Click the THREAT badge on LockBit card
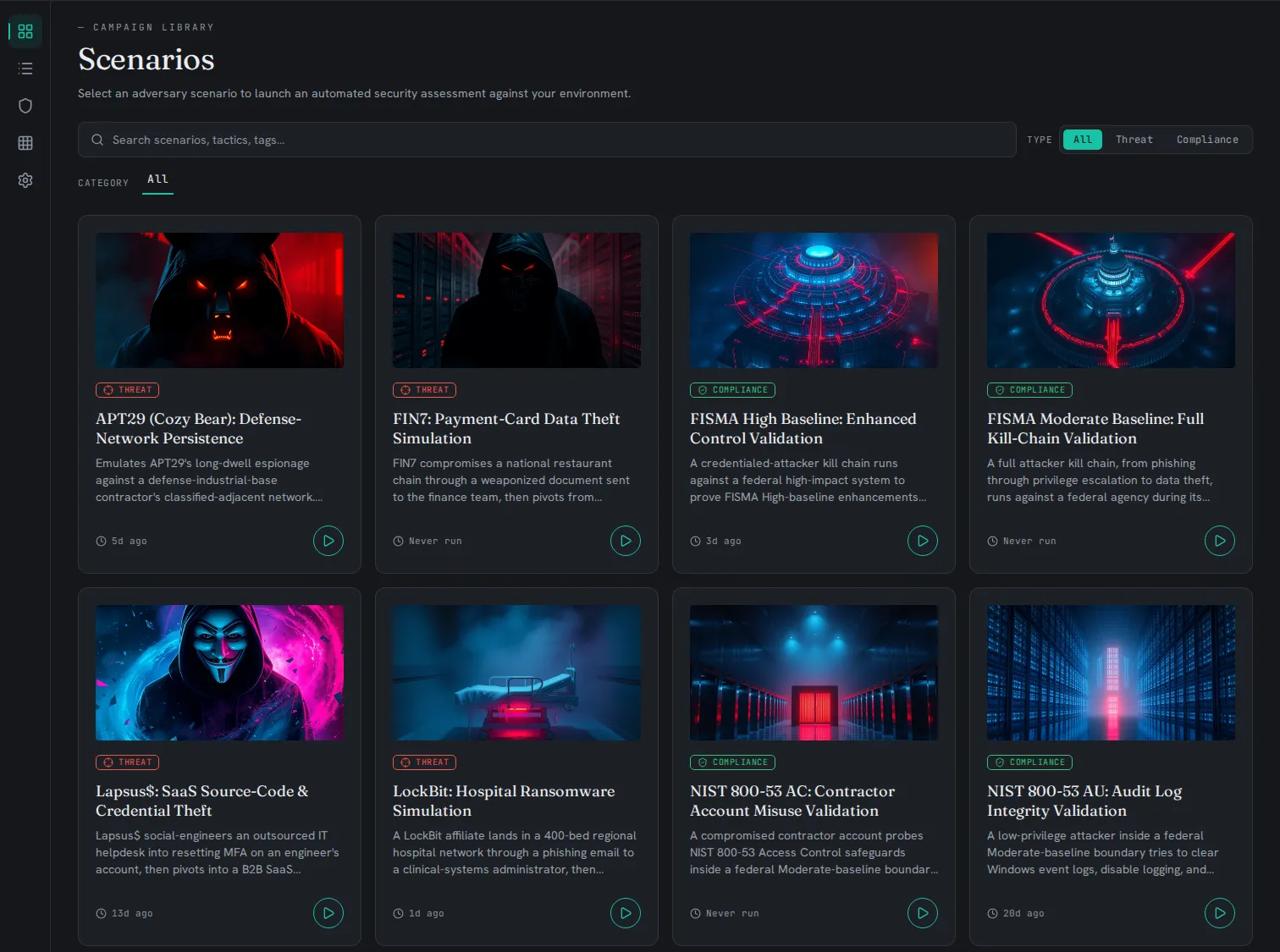Viewport: 1280px width, 952px height. [x=424, y=762]
